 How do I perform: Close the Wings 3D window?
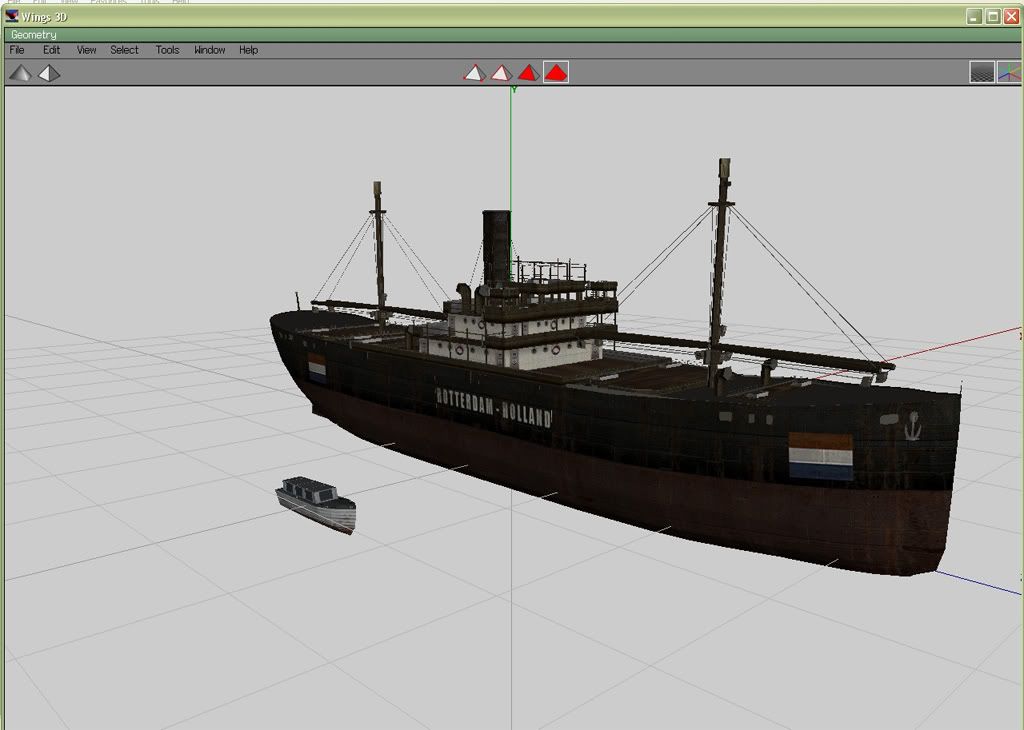pos(1012,16)
